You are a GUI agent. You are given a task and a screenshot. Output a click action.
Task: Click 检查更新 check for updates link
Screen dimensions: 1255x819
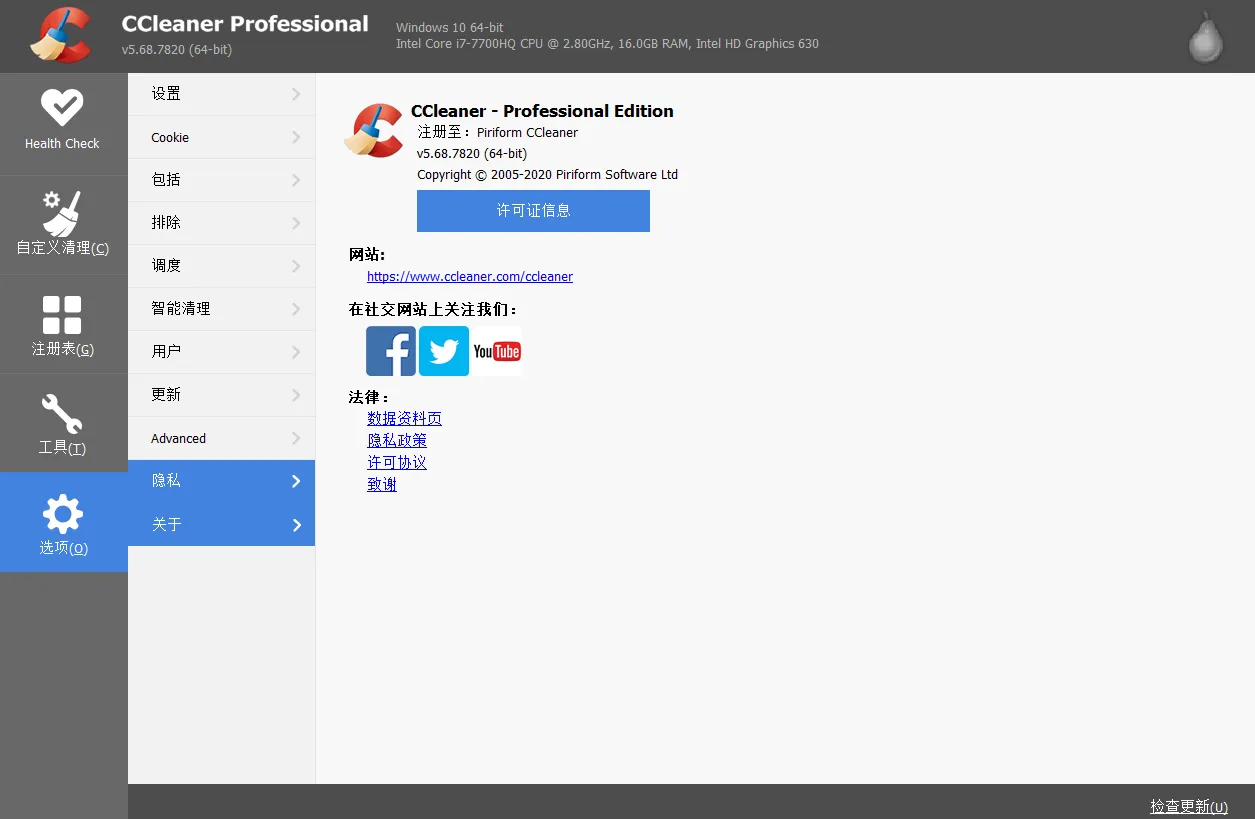pyautogui.click(x=1189, y=806)
